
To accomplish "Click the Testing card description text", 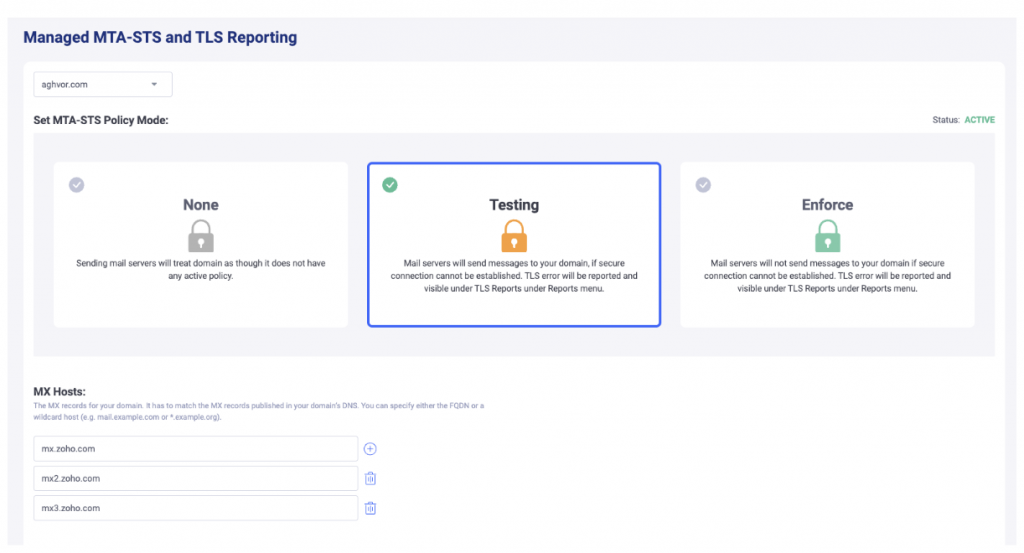I will tap(514, 275).
